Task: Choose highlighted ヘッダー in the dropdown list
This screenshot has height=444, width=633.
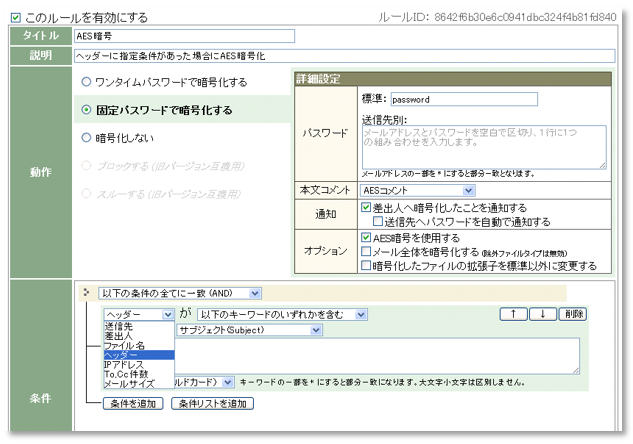Action: click(x=139, y=355)
